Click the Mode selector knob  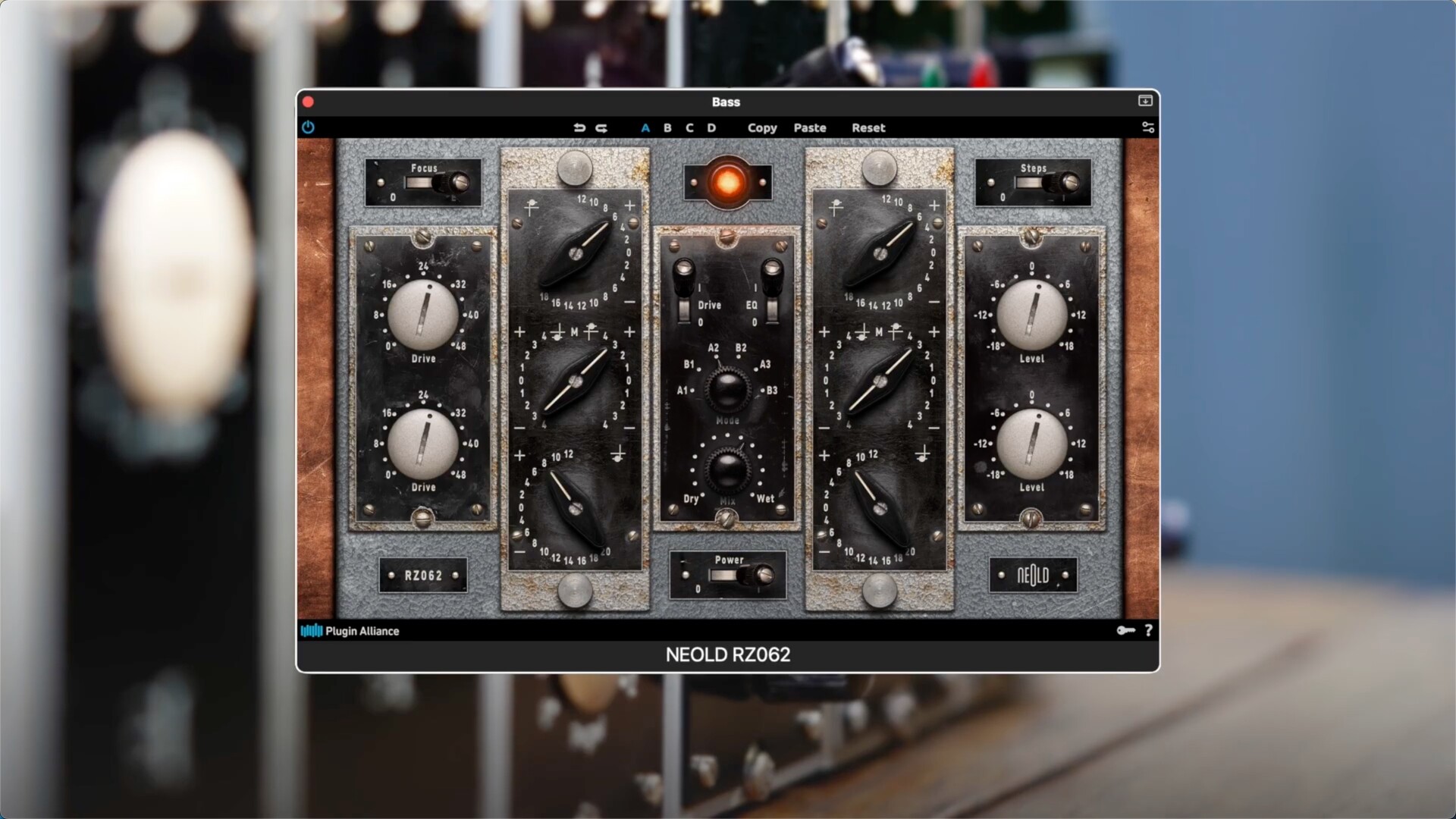[x=727, y=389]
